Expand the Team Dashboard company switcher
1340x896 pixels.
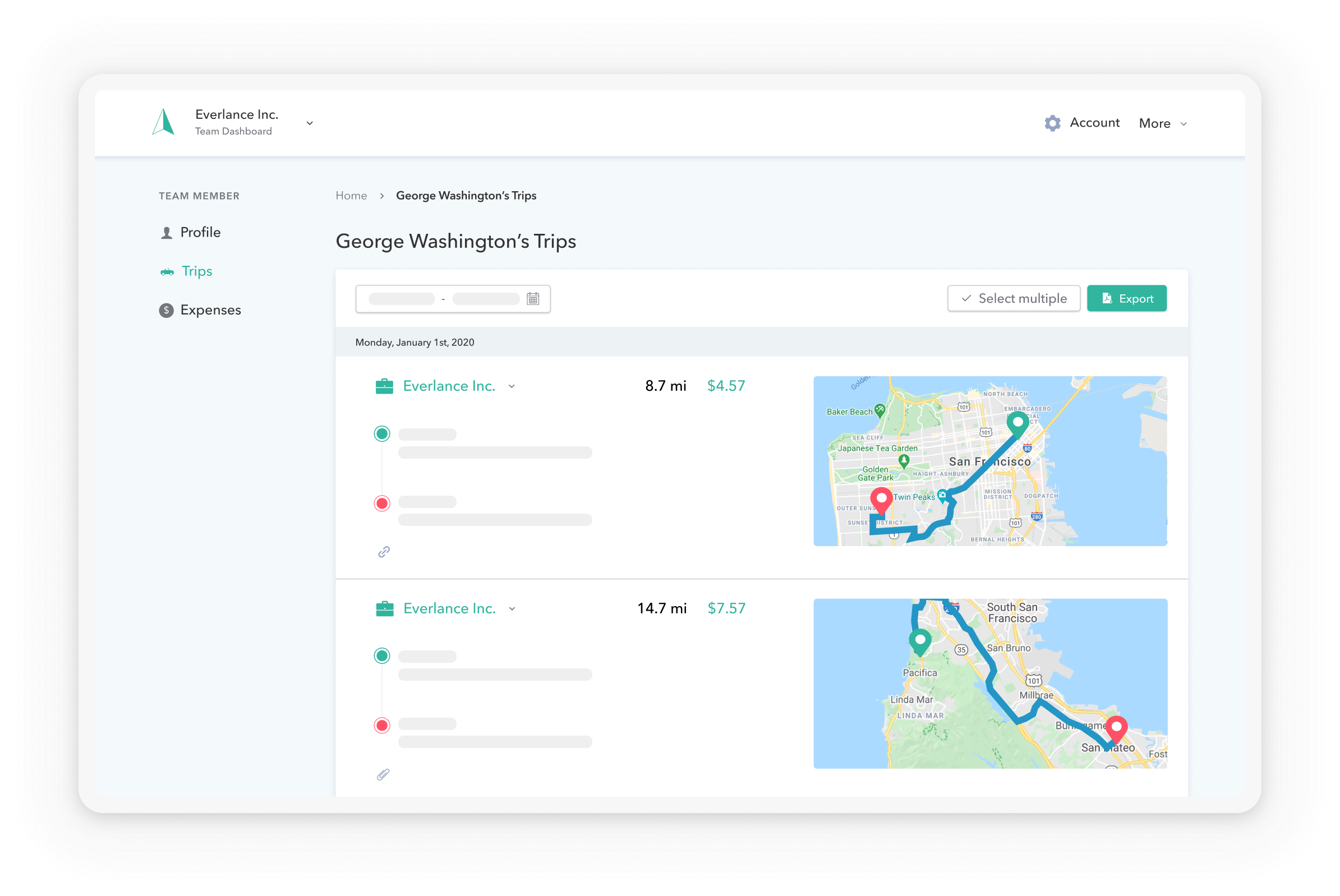(309, 123)
